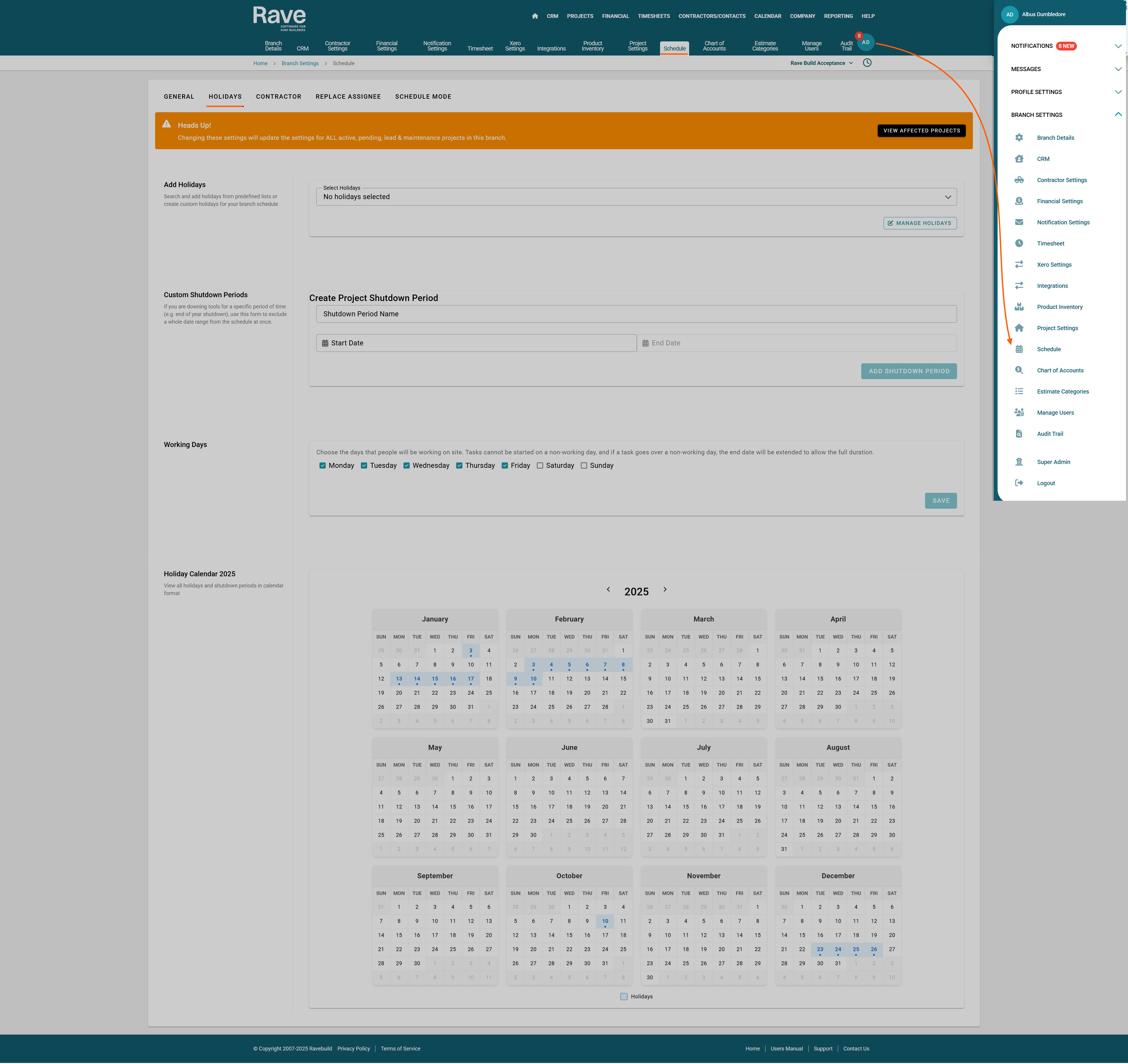Screen dimensions: 1128x1064
Task: Click the Shutdown Period Name field
Action: [x=636, y=314]
